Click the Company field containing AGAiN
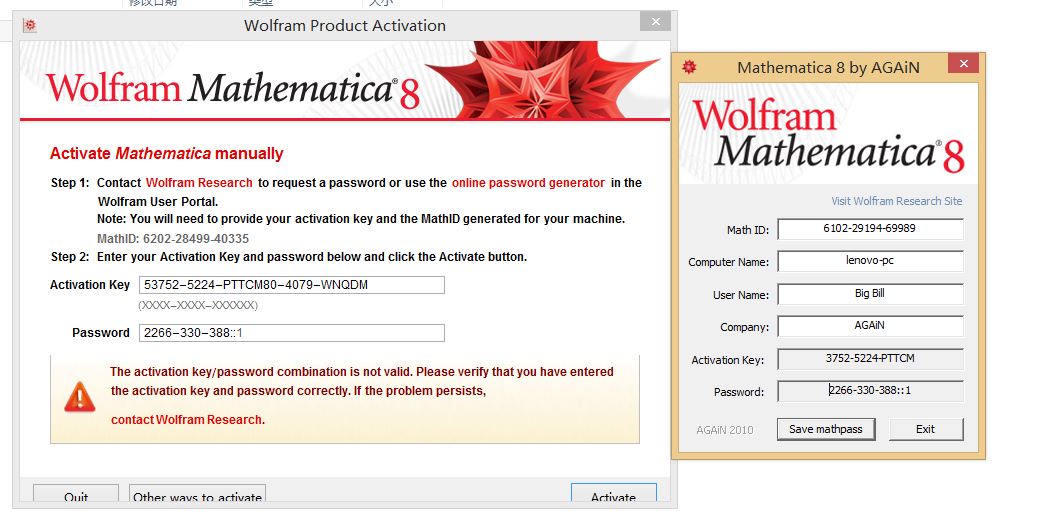 (870, 326)
